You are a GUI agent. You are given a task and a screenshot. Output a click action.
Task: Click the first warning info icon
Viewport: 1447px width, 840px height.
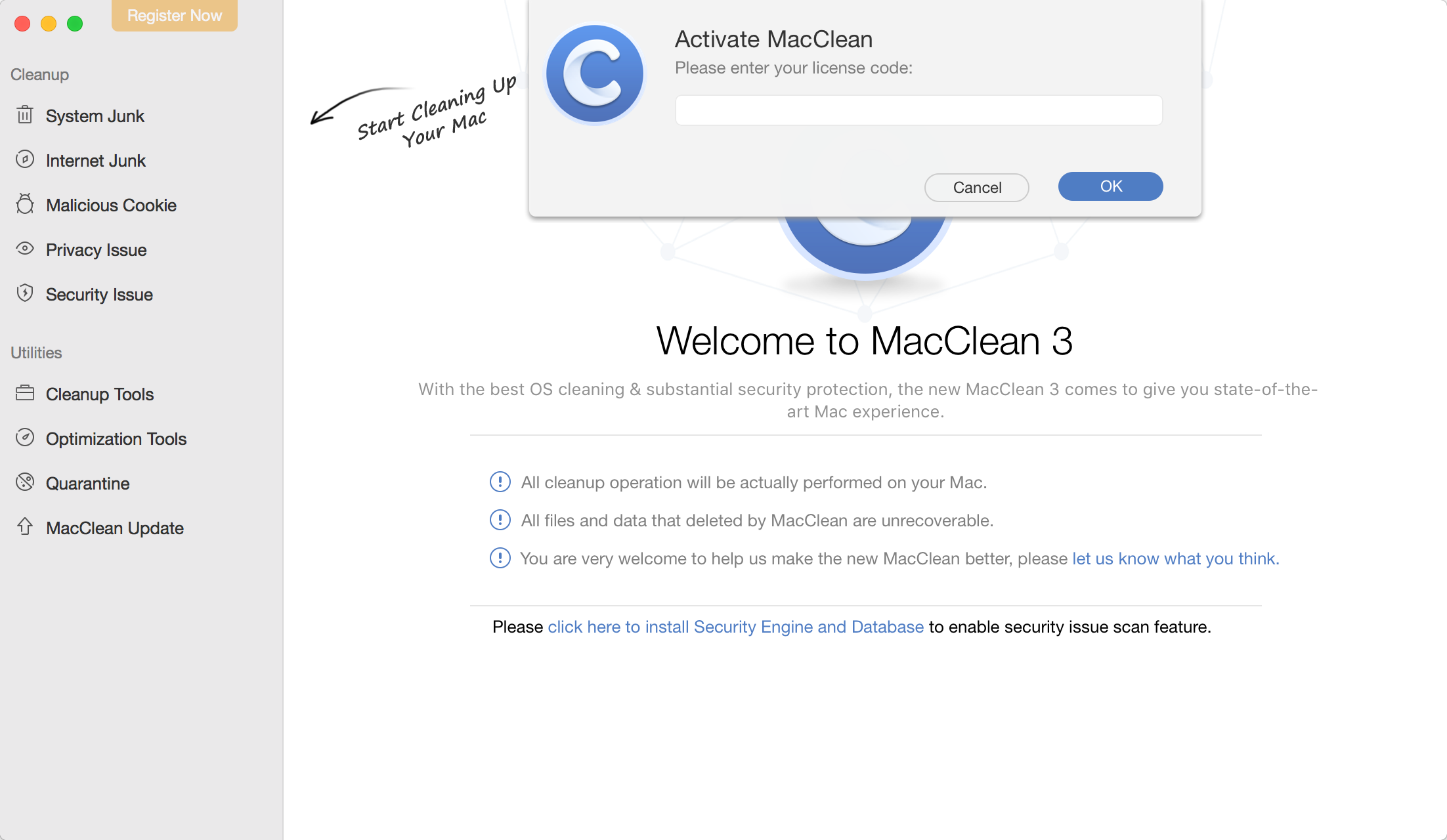(499, 481)
